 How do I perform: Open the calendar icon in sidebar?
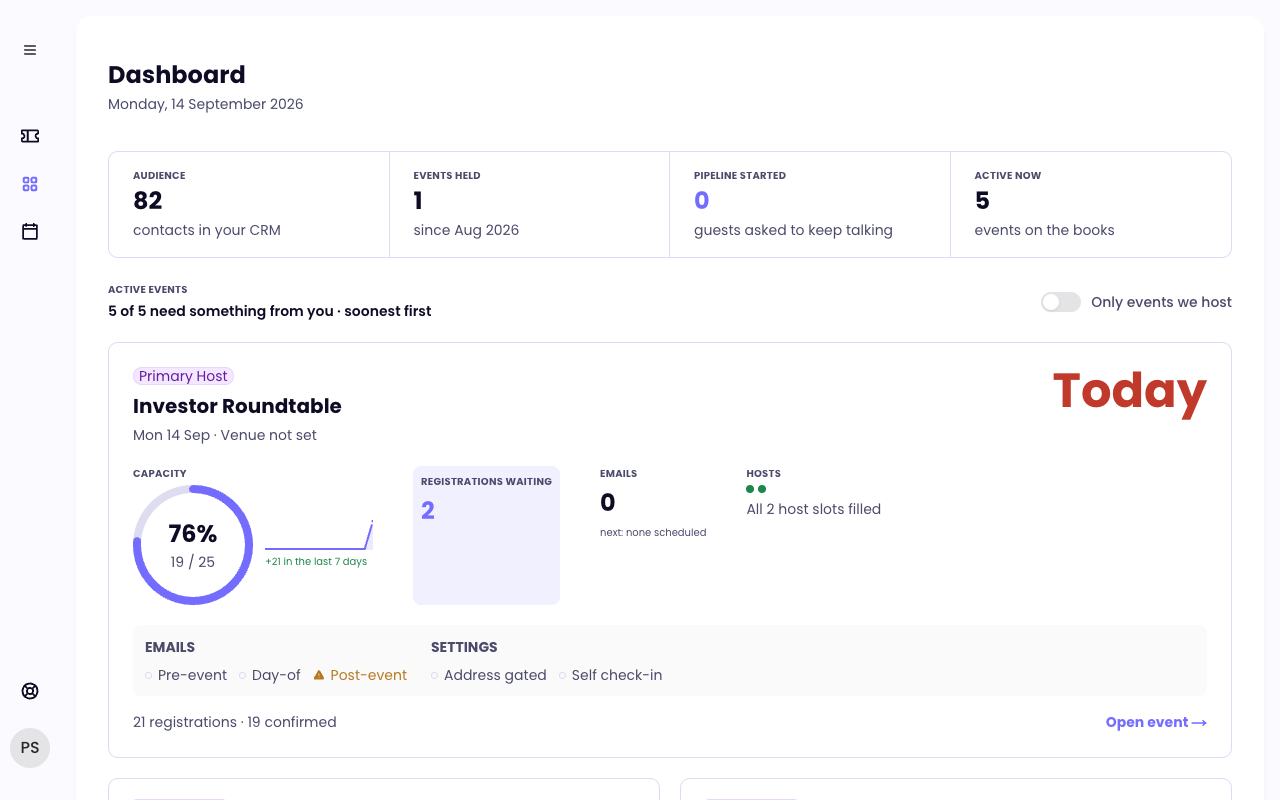click(30, 231)
